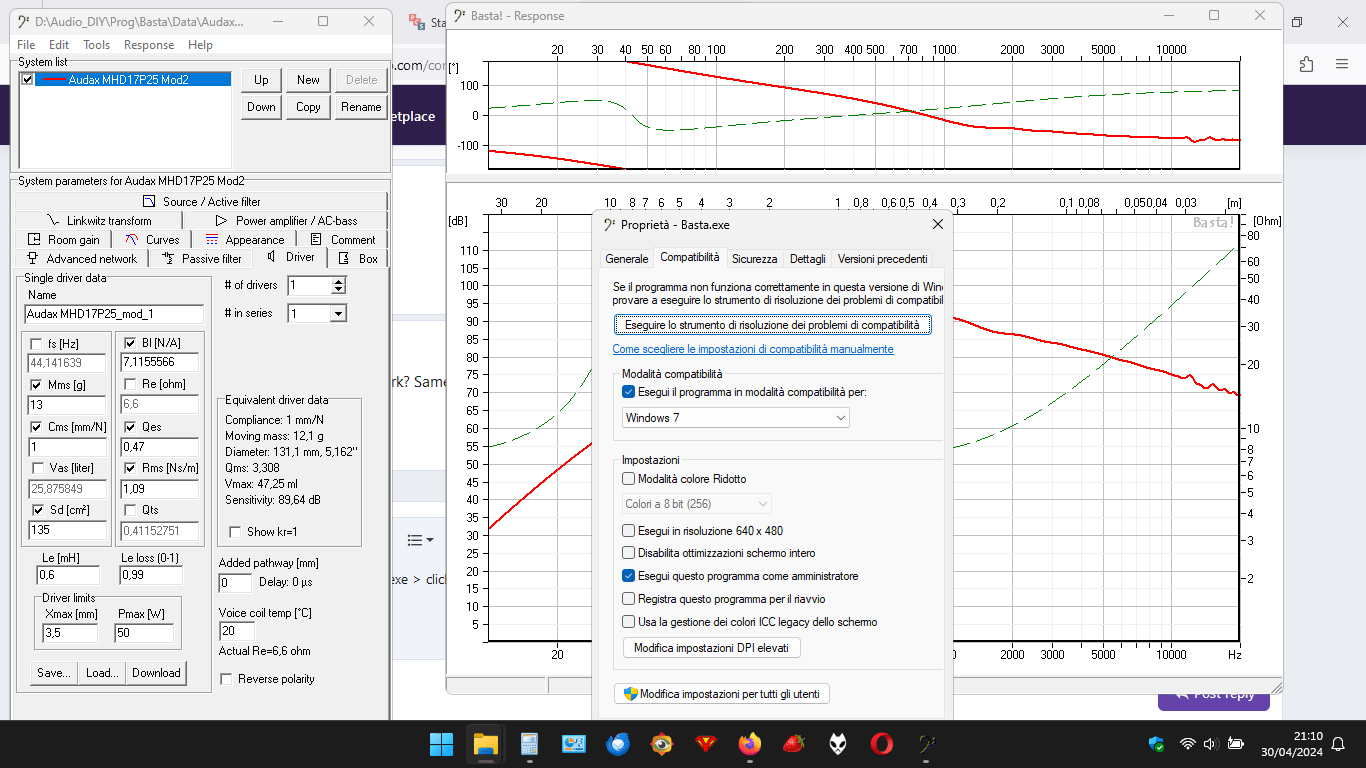The width and height of the screenshot is (1366, 768).
Task: Open the browser hamburger menu
Action: tap(1342, 64)
